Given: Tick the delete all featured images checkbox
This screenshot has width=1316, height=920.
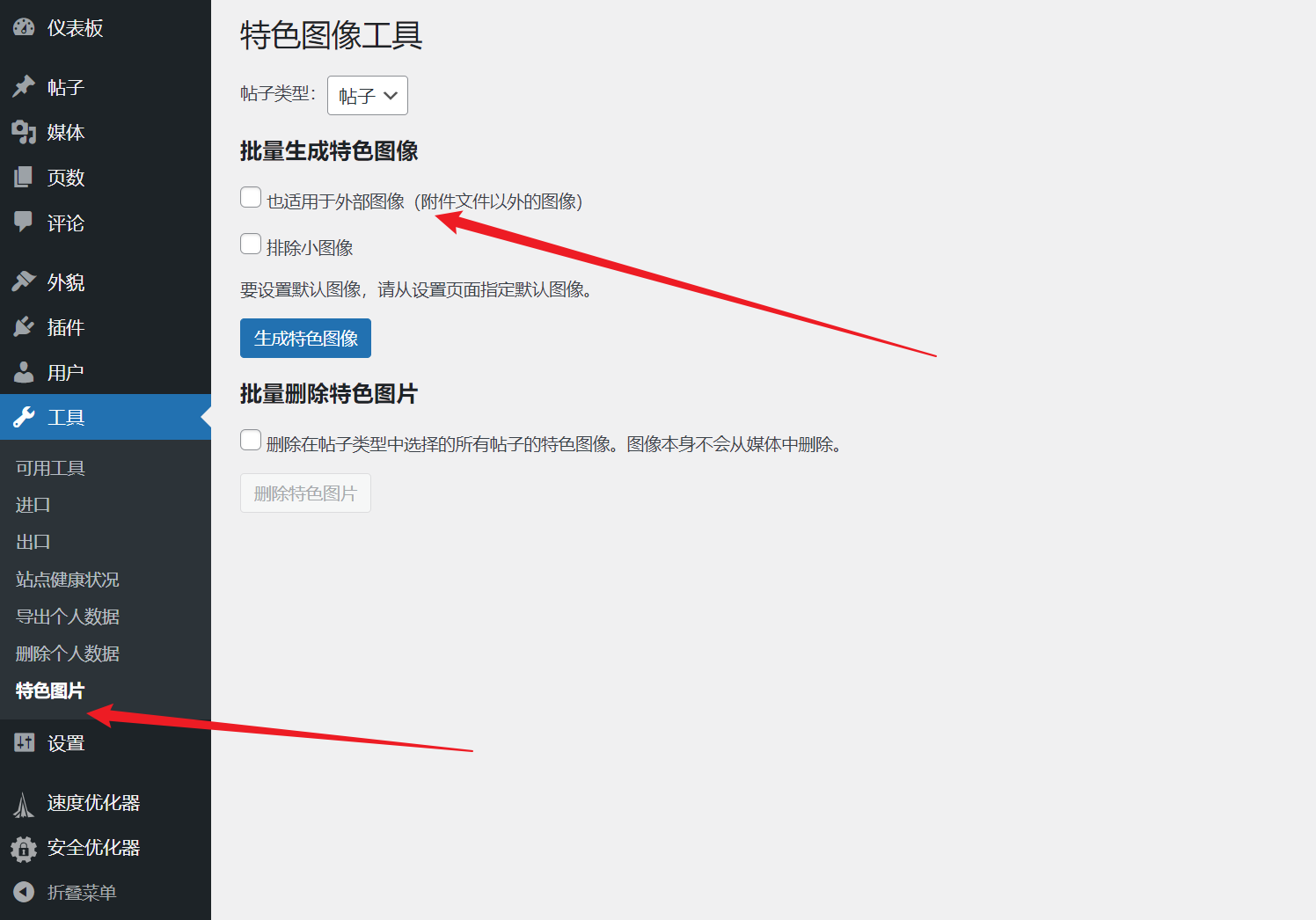Looking at the screenshot, I should point(251,441).
